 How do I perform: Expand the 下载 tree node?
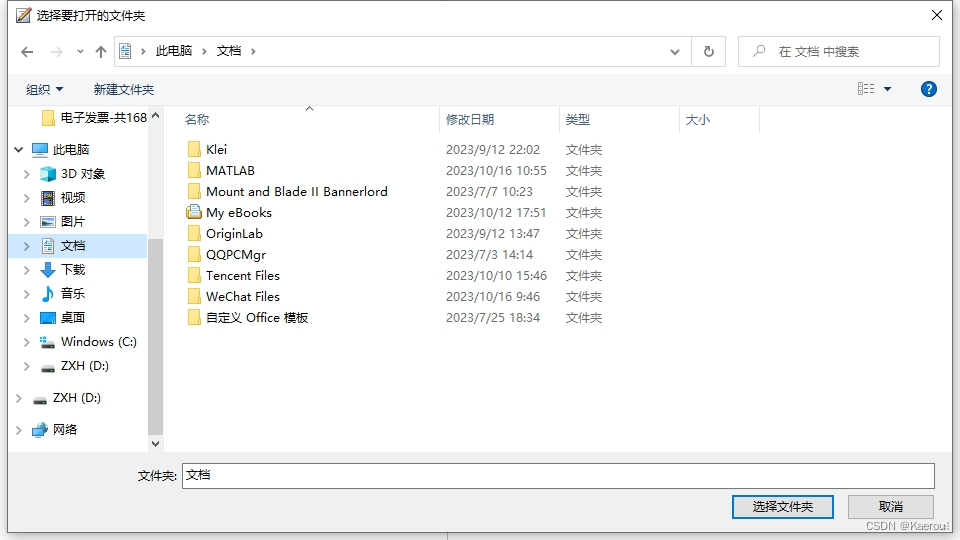coord(26,270)
